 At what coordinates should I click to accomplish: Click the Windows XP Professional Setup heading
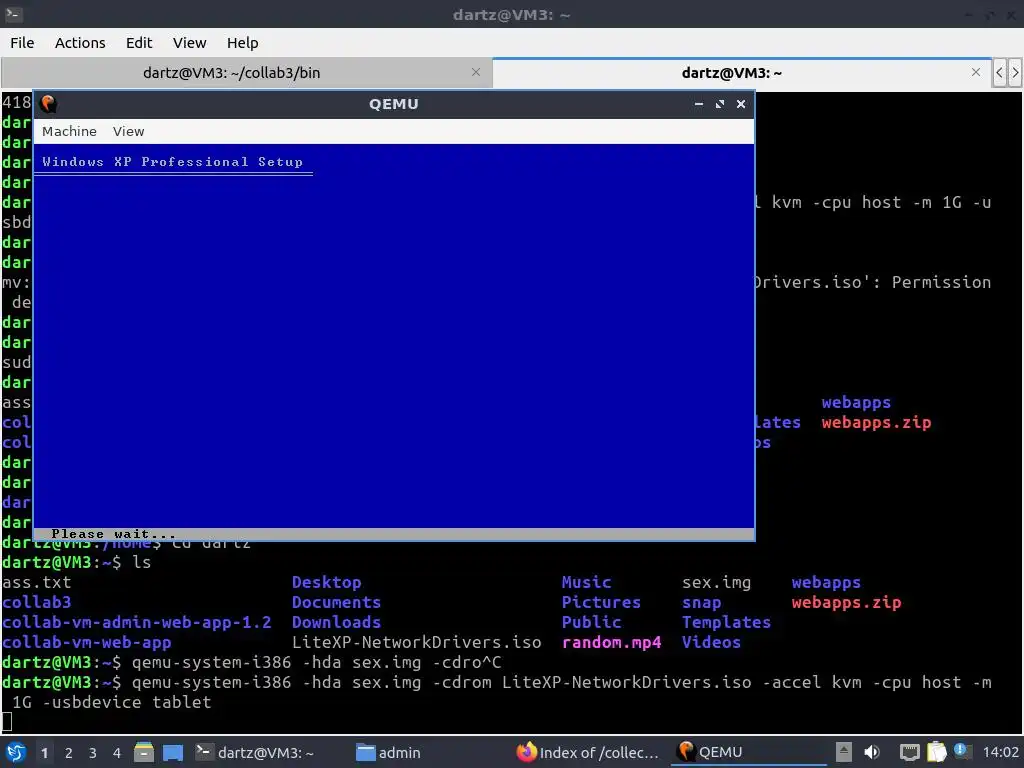[x=172, y=162]
